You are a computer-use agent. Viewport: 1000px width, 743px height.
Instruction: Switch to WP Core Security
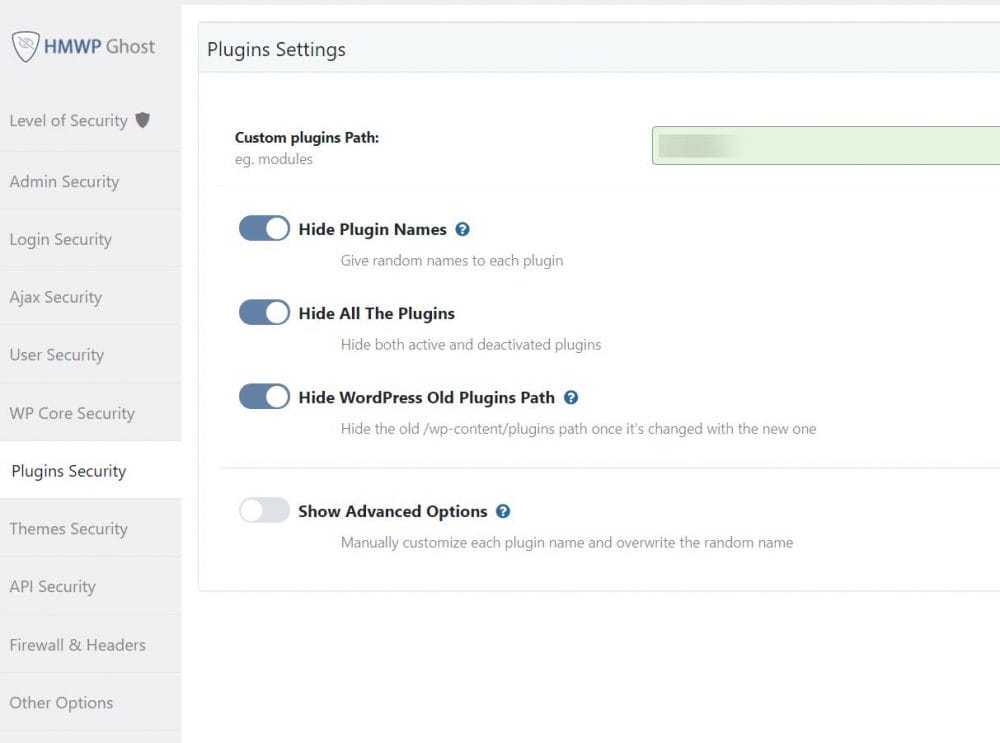(x=71, y=413)
